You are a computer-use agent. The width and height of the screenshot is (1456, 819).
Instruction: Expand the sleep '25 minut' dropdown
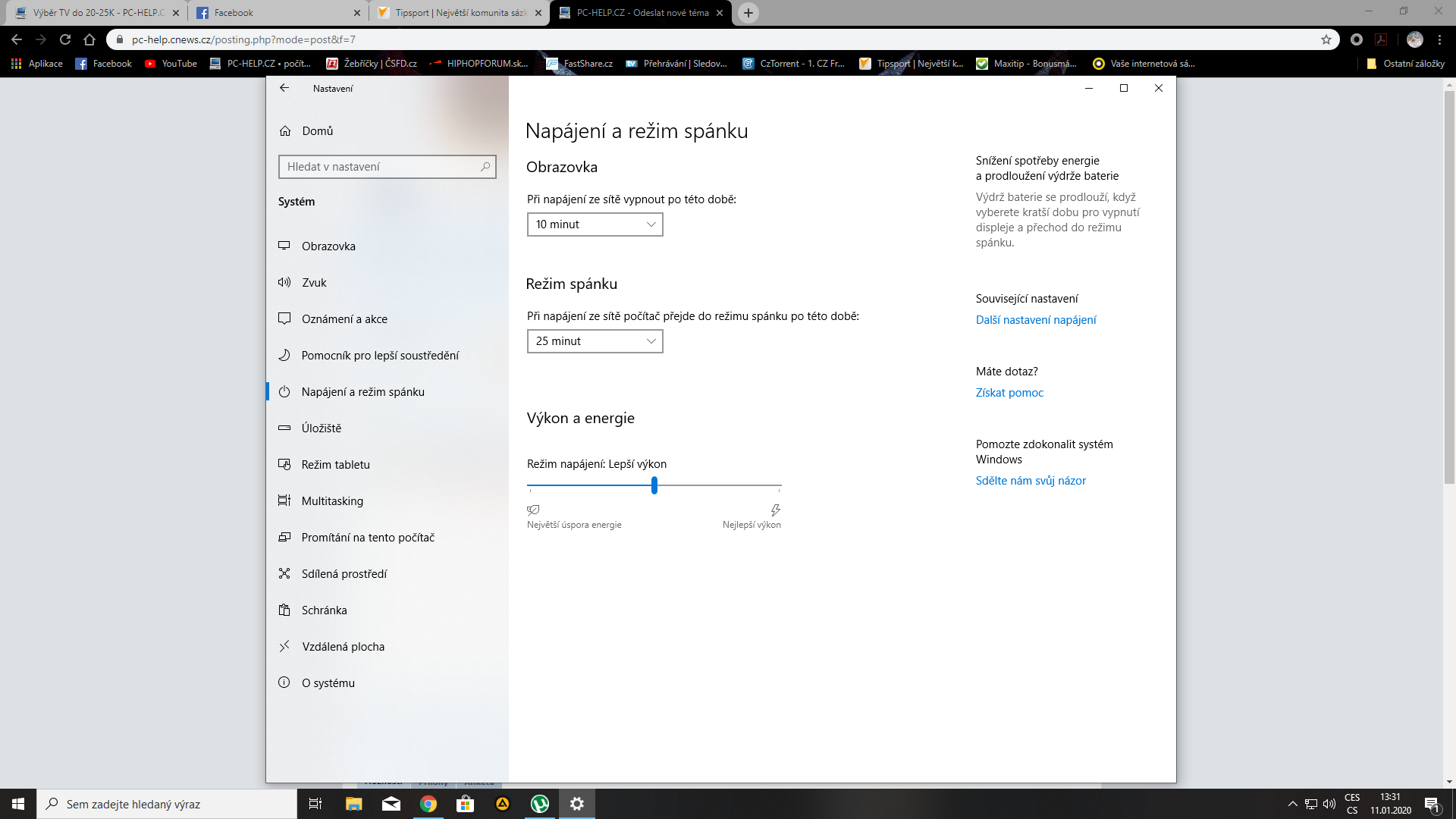click(595, 341)
